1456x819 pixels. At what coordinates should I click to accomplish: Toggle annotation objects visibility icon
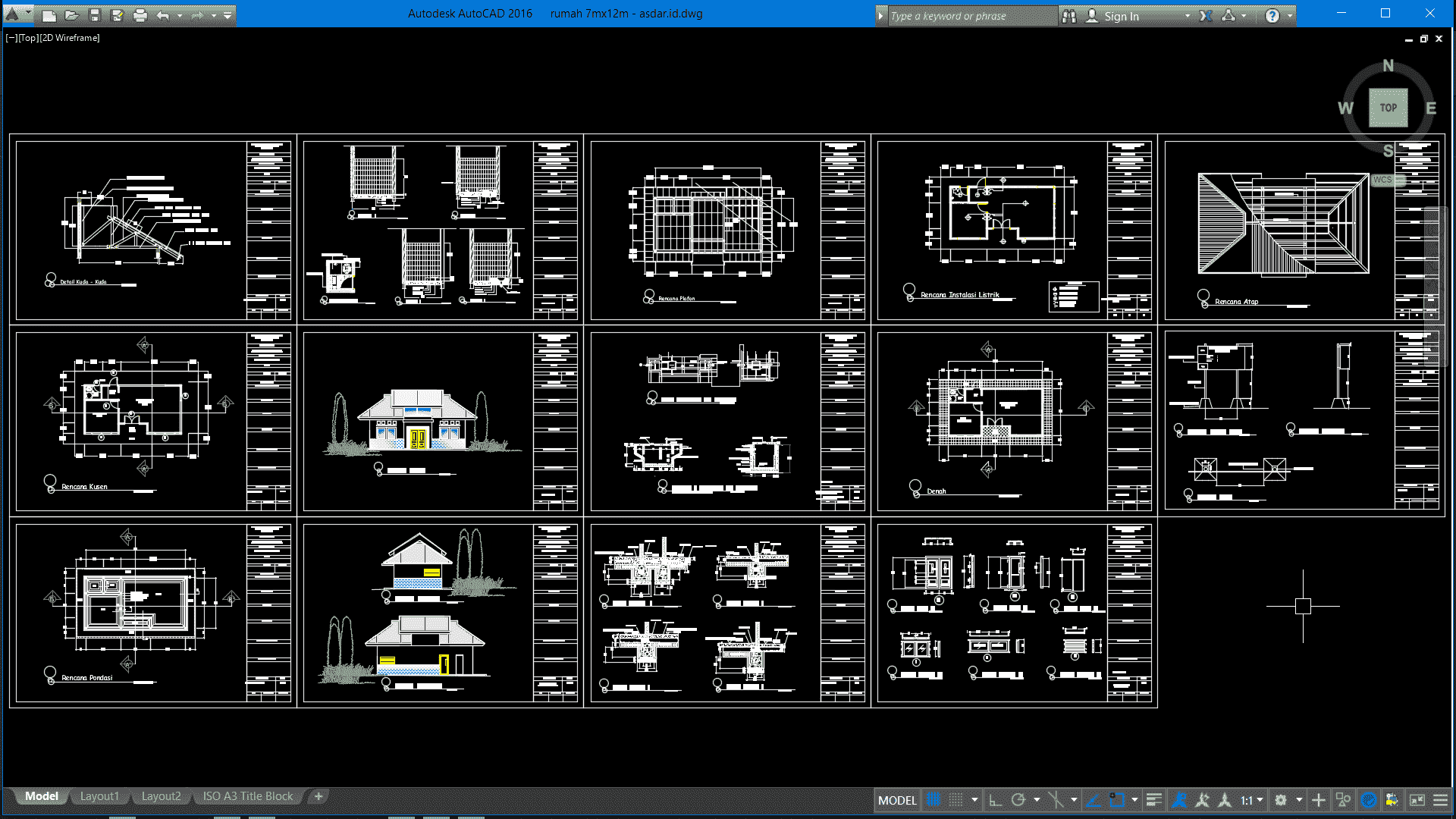click(x=1179, y=800)
